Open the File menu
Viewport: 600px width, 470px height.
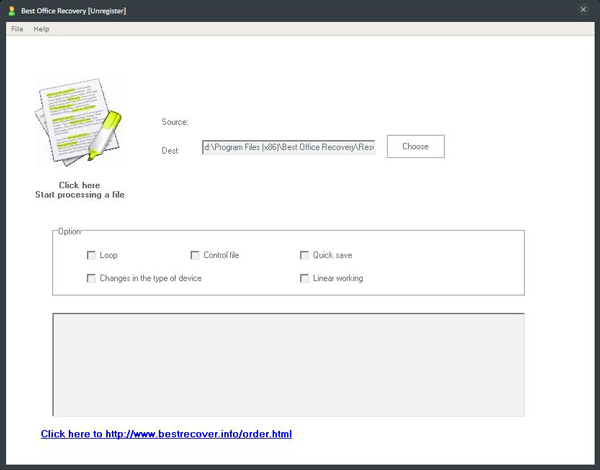(17, 29)
